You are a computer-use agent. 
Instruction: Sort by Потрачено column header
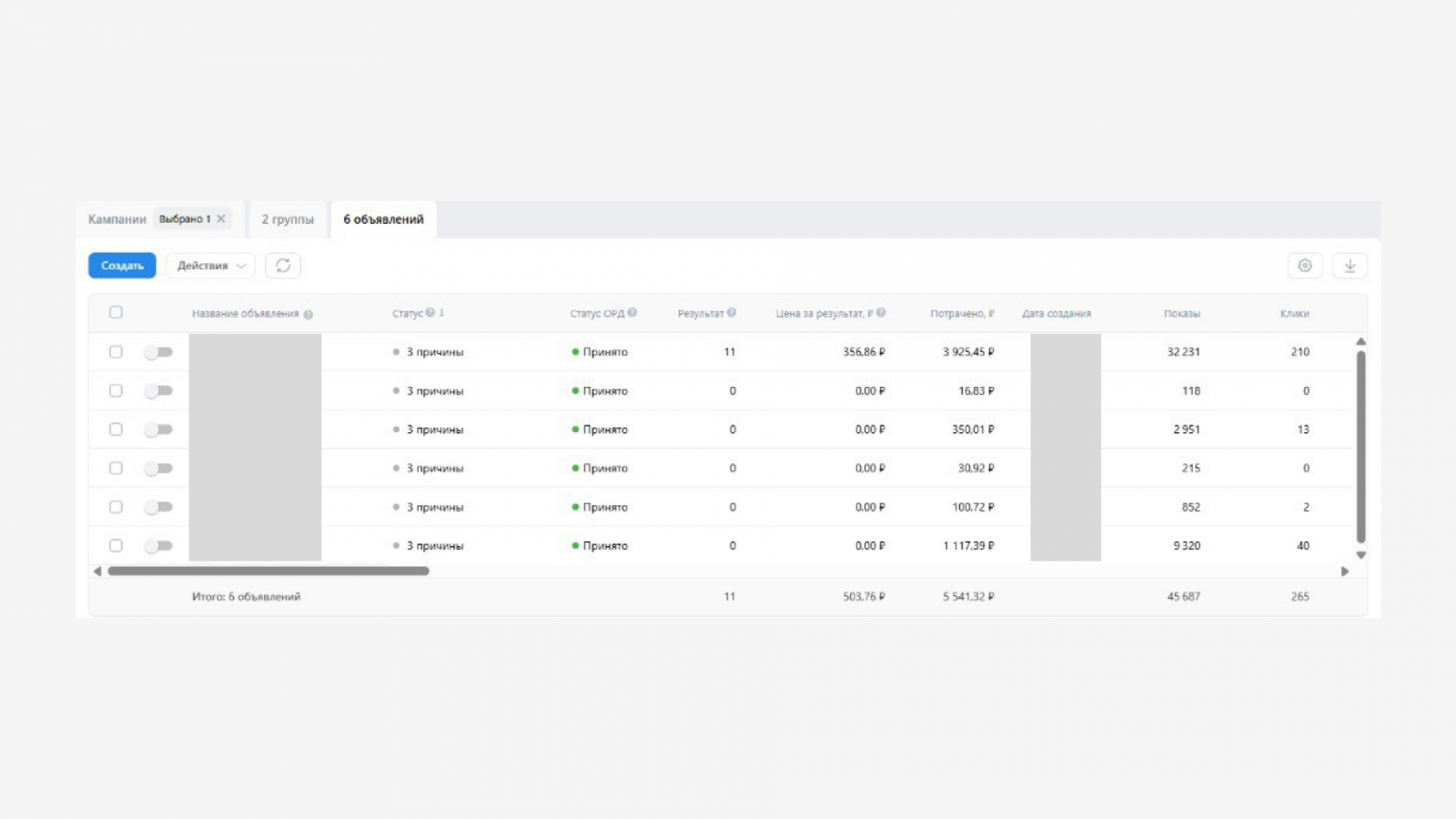pos(962,313)
